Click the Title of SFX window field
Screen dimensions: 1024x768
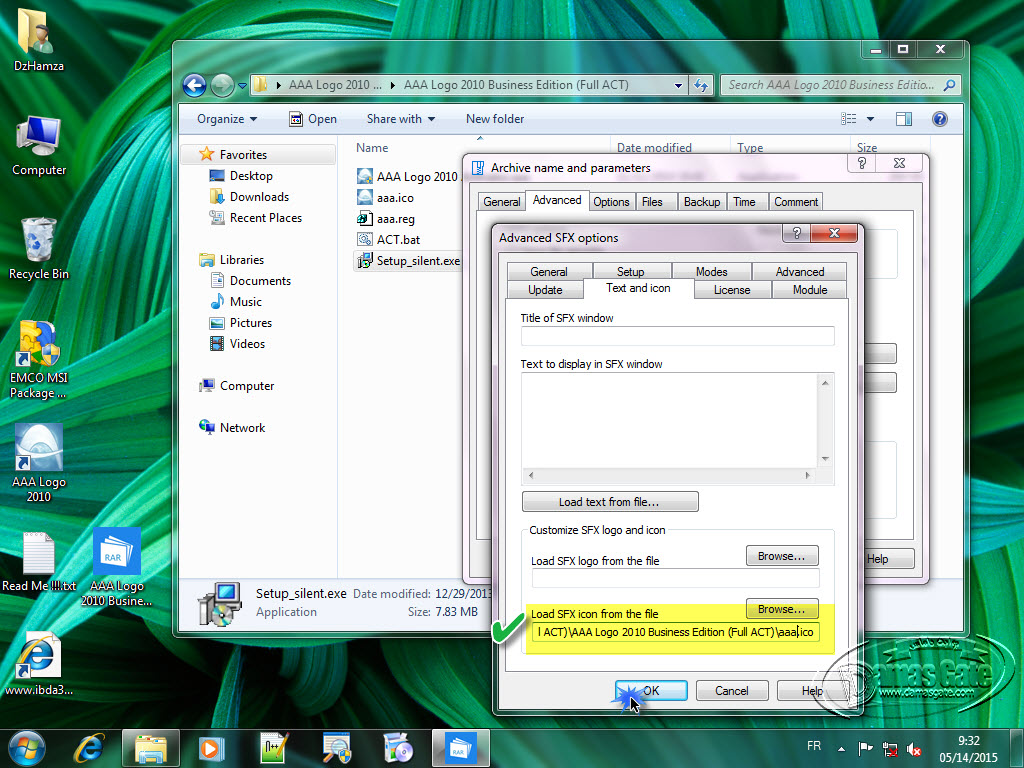(677, 336)
